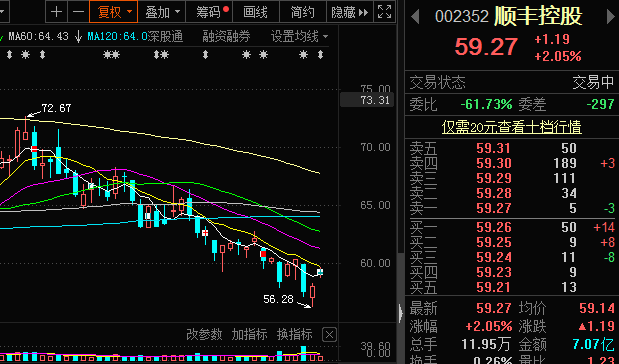Switch to 简约 simplified mode

(303, 12)
